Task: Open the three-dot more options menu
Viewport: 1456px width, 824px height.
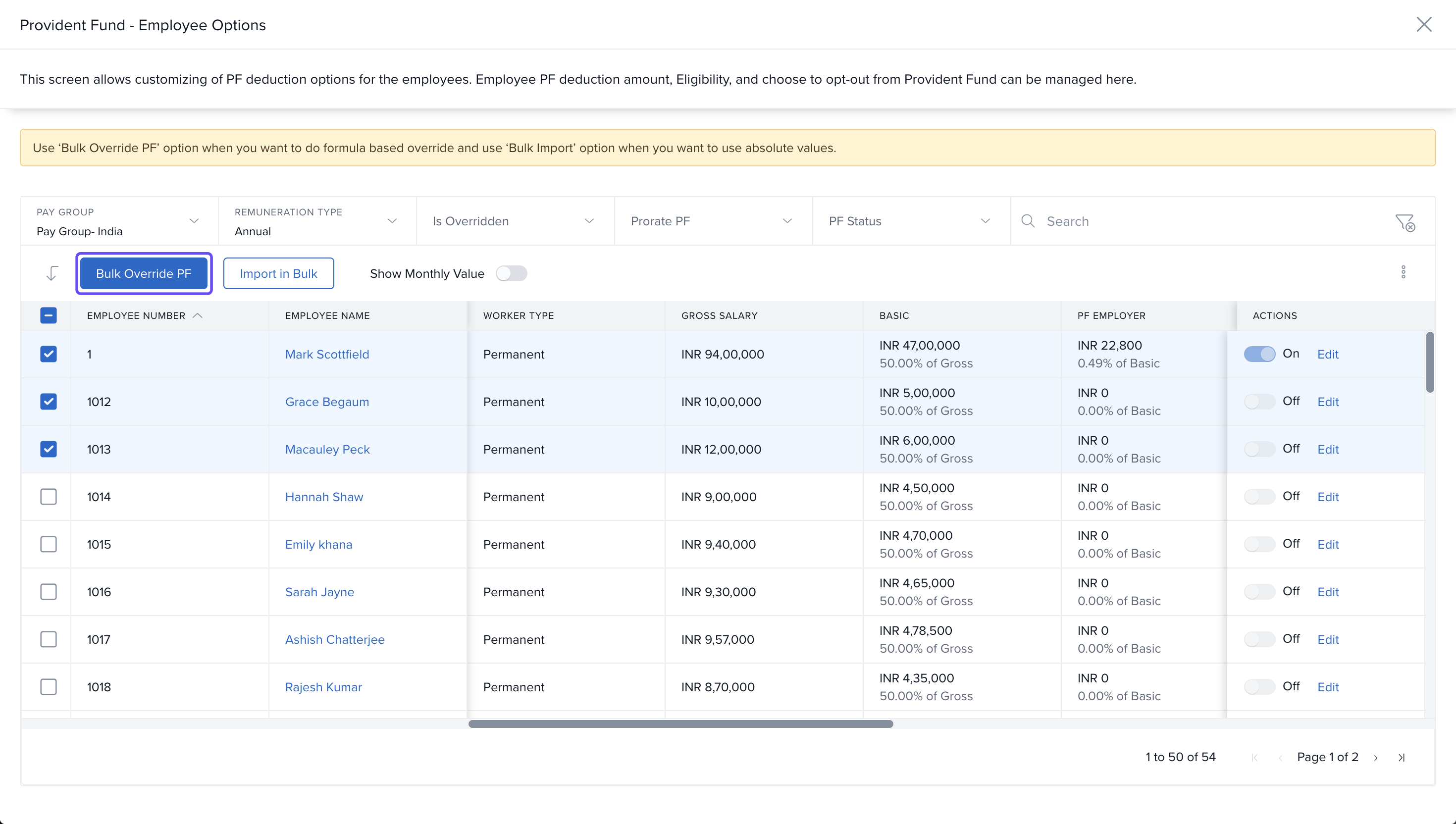Action: (1403, 272)
